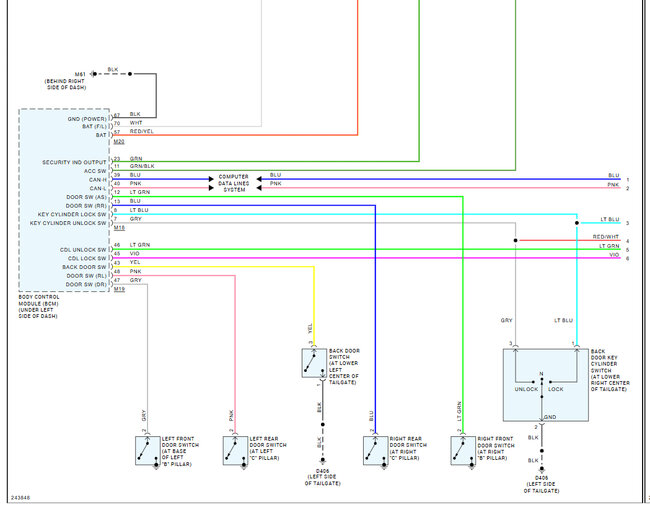The width and height of the screenshot is (650, 510).
Task: Click the left front door switch symbol
Action: 148,450
